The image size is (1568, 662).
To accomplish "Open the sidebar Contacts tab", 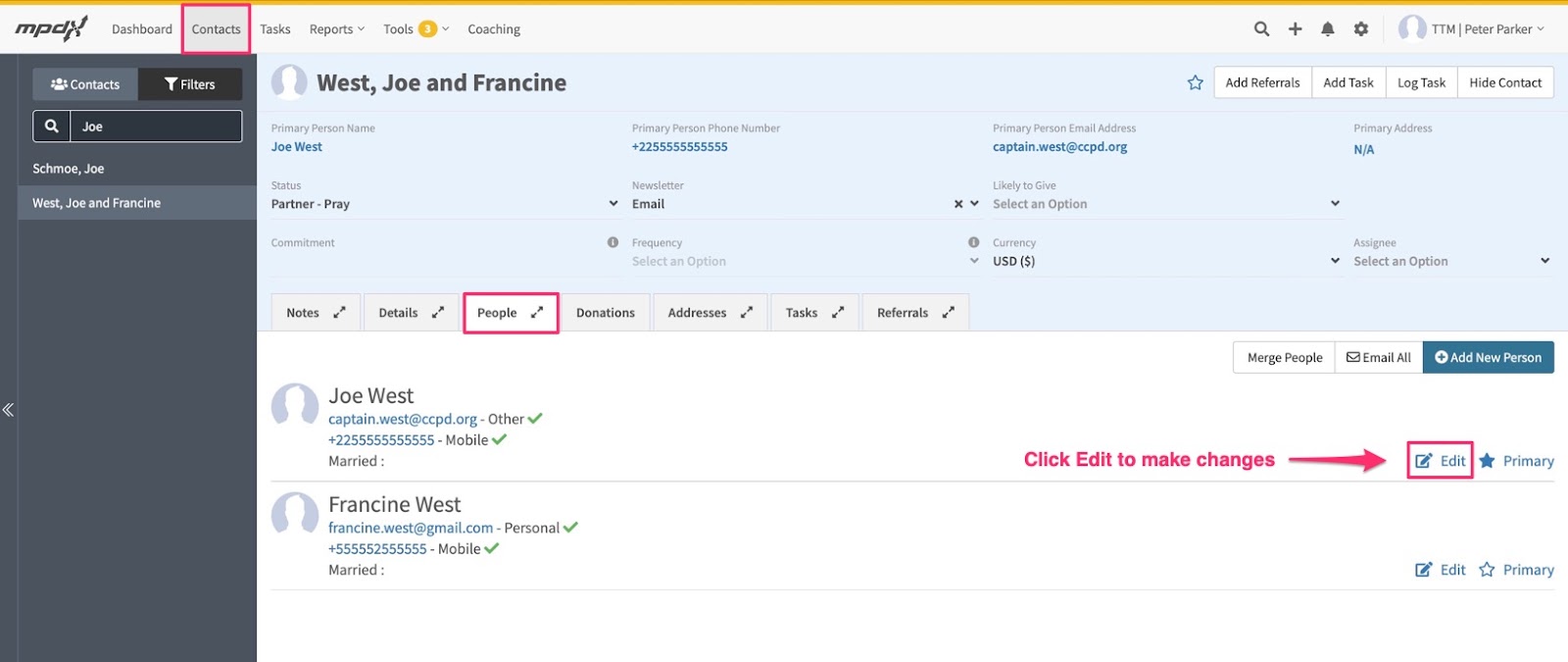I will [x=85, y=84].
